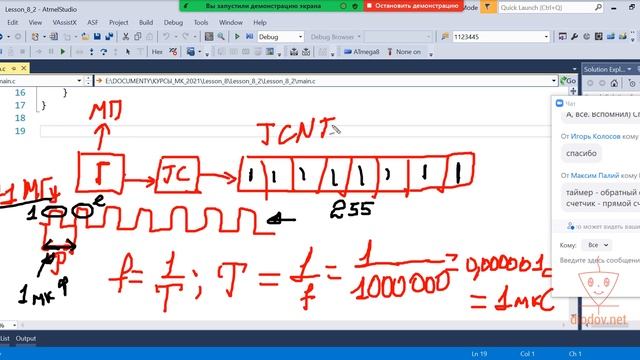Click the Solution Explorer Home icon
The image size is (640, 360).
pos(614,83)
